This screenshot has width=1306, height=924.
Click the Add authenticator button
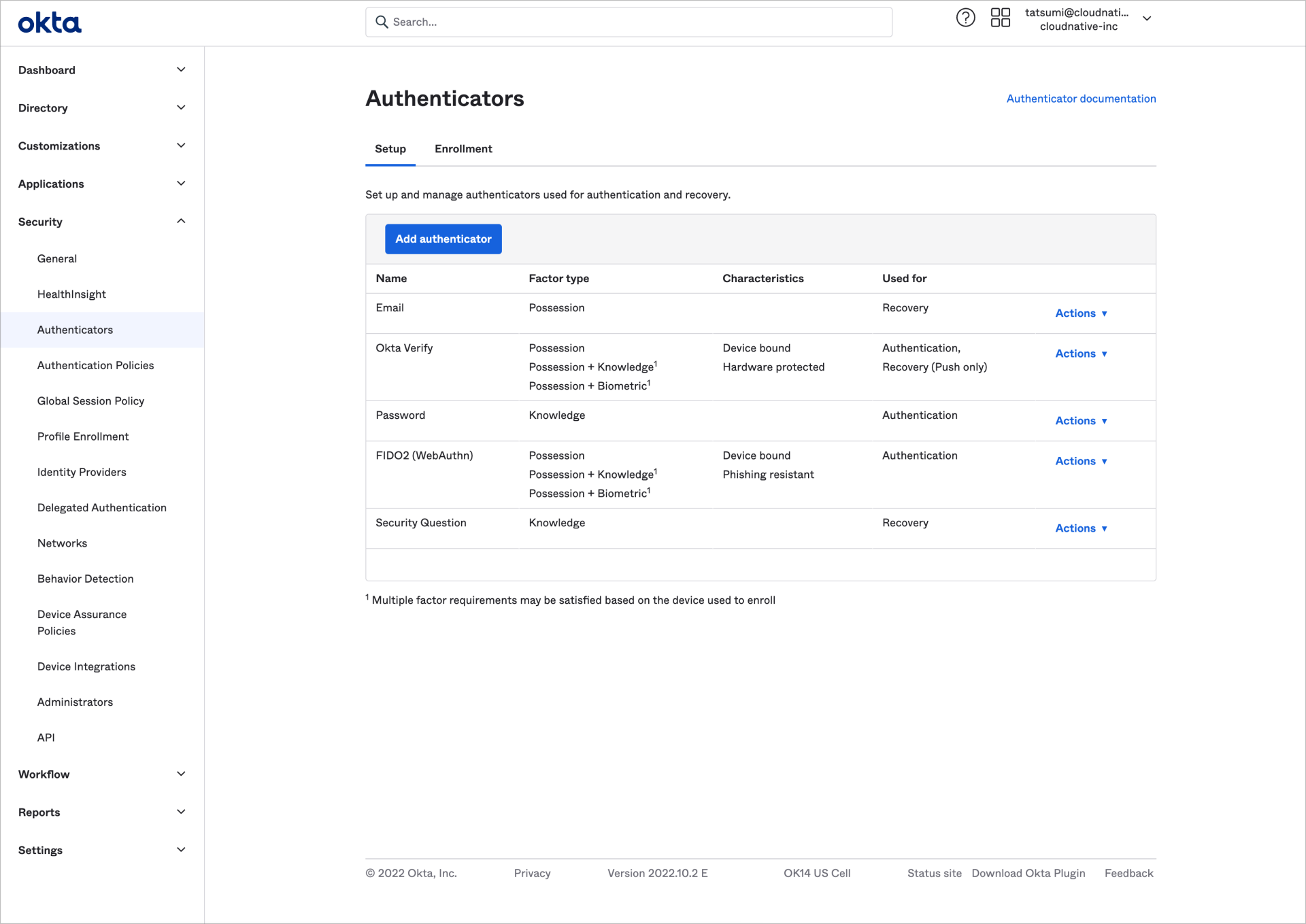click(x=443, y=239)
